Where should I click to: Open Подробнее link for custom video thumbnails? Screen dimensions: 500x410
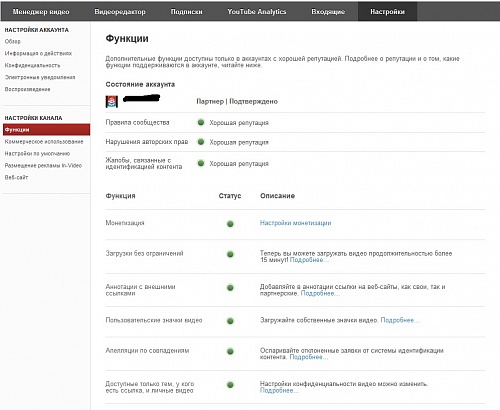(400, 320)
